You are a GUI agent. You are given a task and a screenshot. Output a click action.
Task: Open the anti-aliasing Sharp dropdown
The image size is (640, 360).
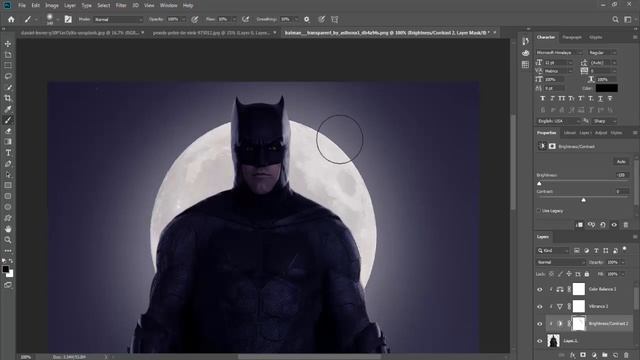coord(604,121)
